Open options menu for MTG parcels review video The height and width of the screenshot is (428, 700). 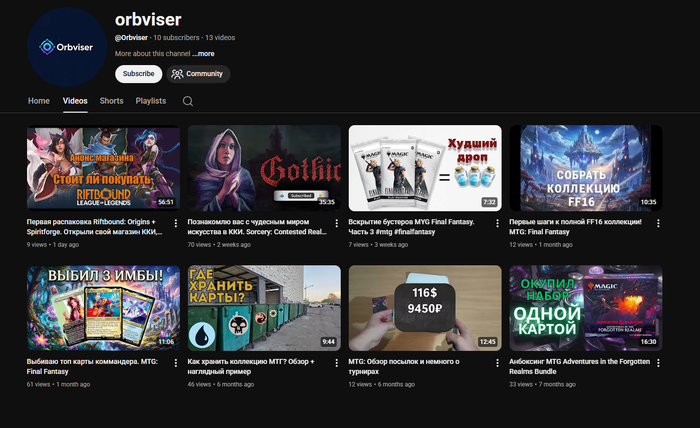pyautogui.click(x=497, y=363)
